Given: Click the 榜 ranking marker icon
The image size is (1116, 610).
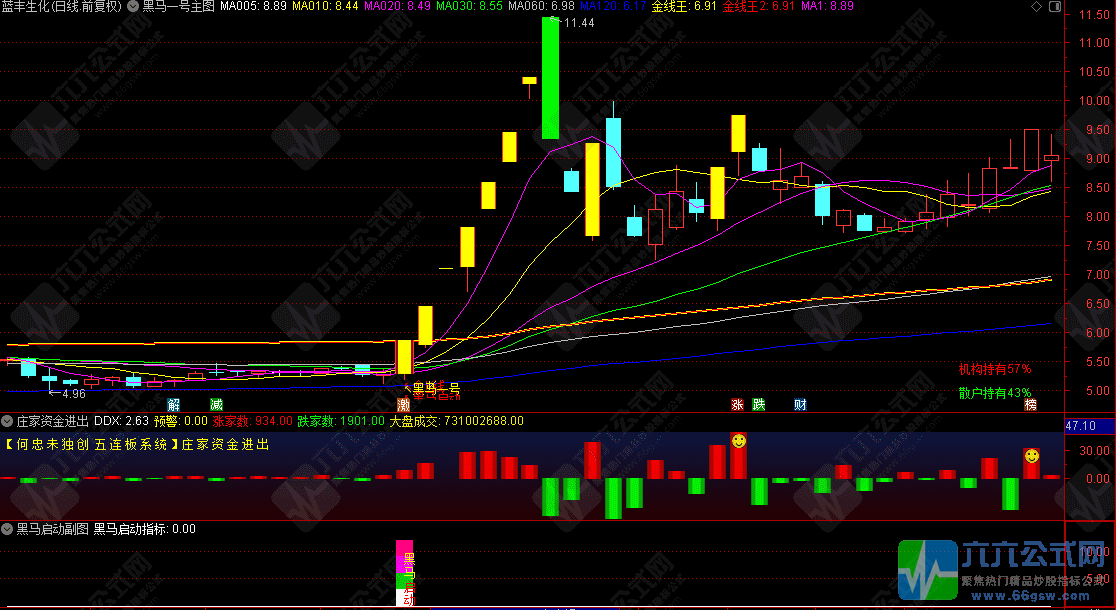Looking at the screenshot, I should click(1031, 405).
